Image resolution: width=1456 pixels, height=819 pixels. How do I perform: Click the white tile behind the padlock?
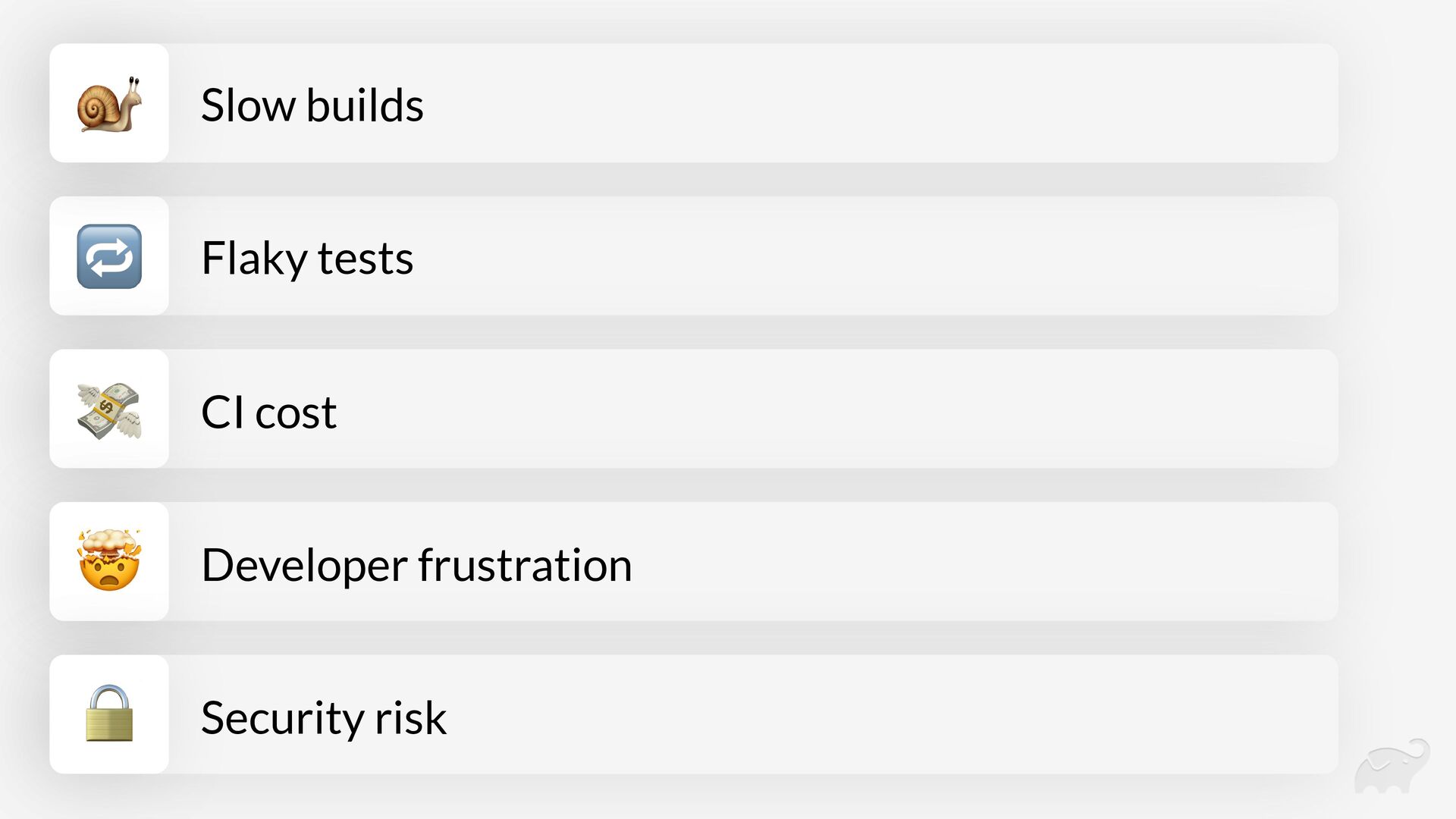109,714
